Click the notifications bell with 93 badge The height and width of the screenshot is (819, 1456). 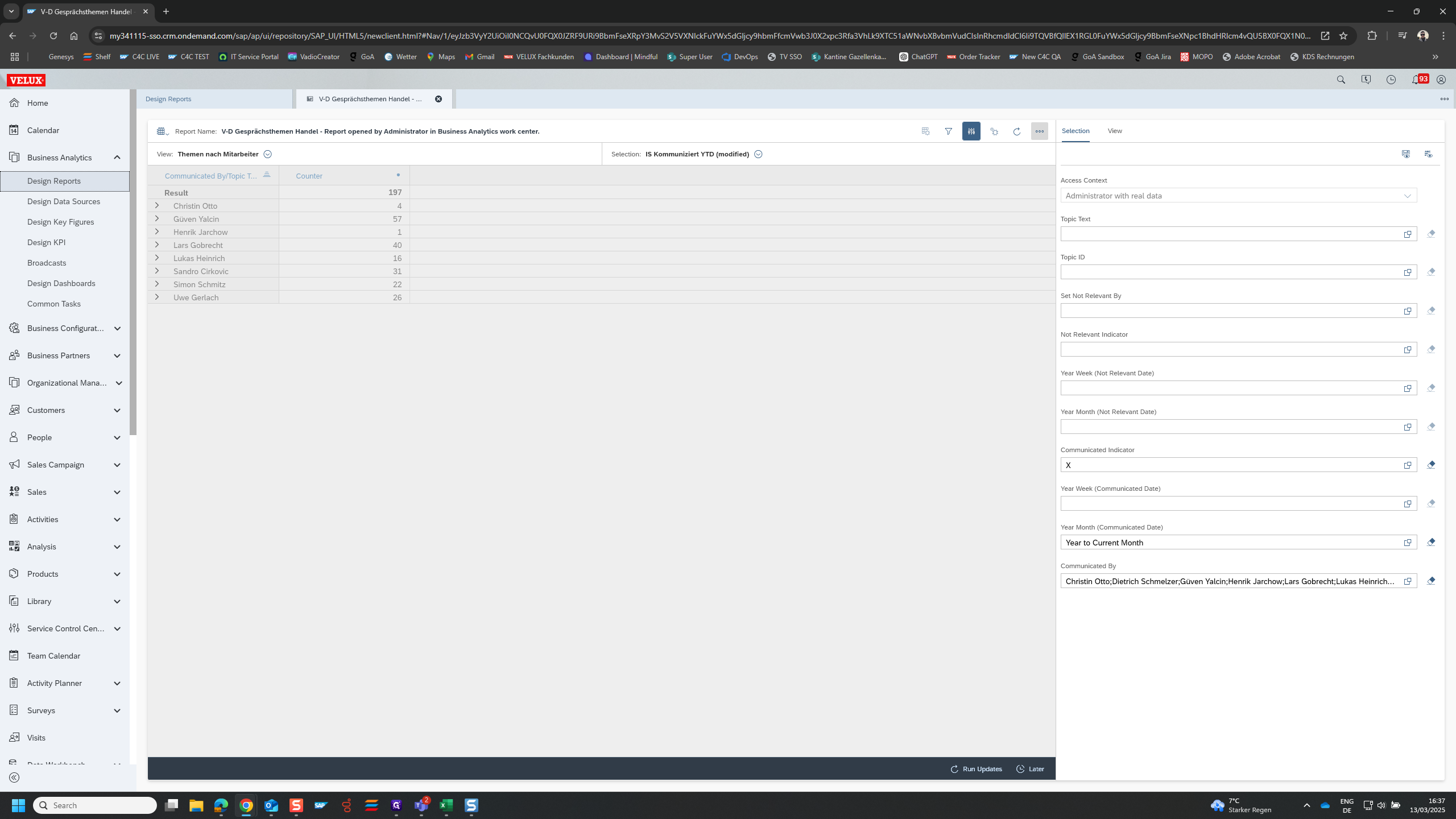1416,80
